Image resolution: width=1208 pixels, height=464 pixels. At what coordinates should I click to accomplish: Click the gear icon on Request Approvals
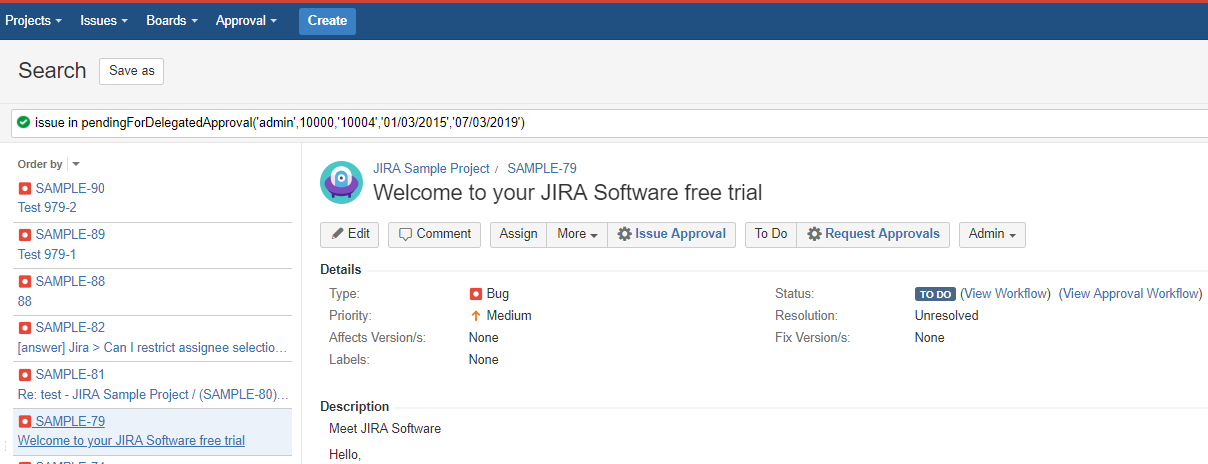(x=814, y=234)
